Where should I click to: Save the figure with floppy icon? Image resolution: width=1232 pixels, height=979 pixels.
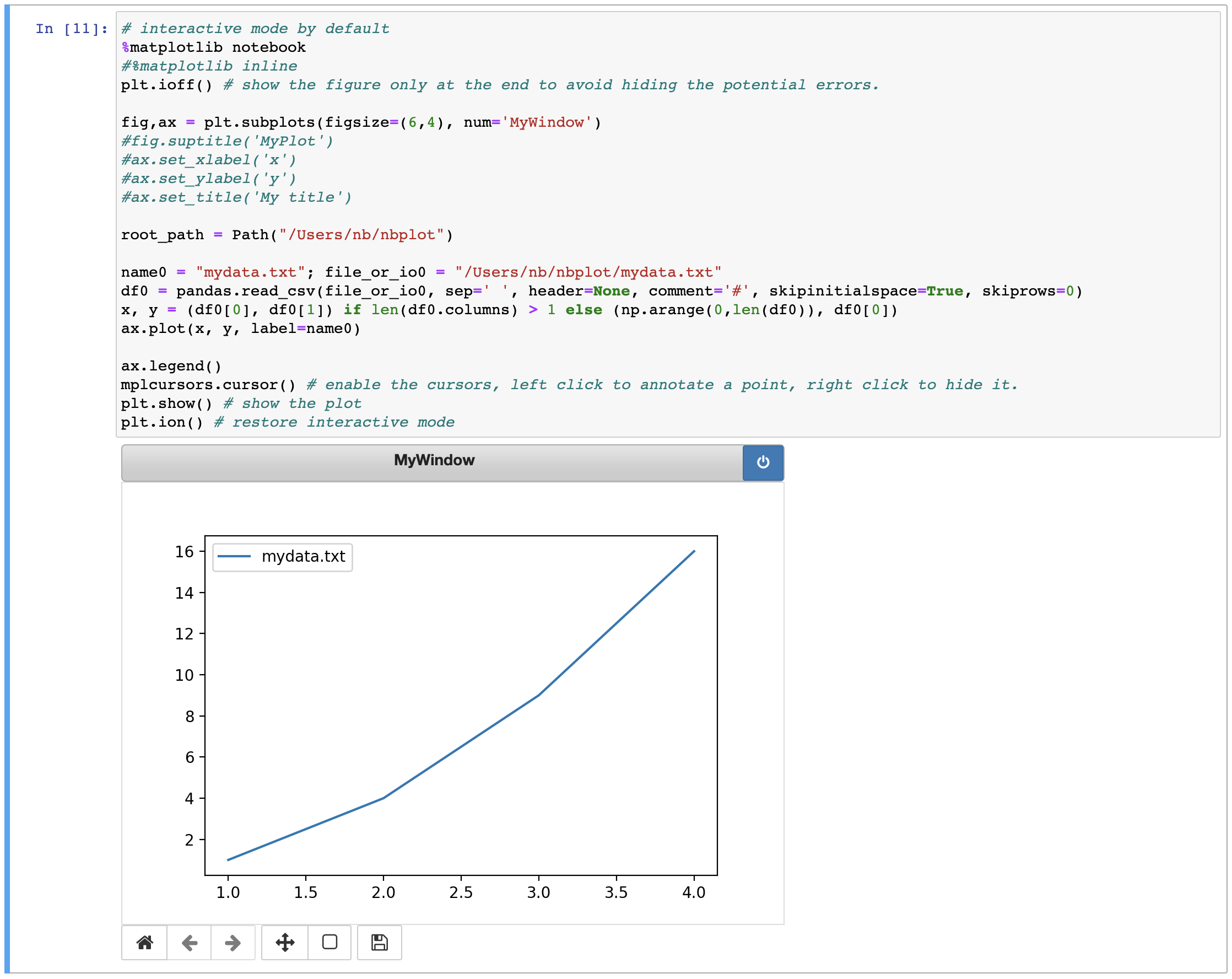coord(380,942)
